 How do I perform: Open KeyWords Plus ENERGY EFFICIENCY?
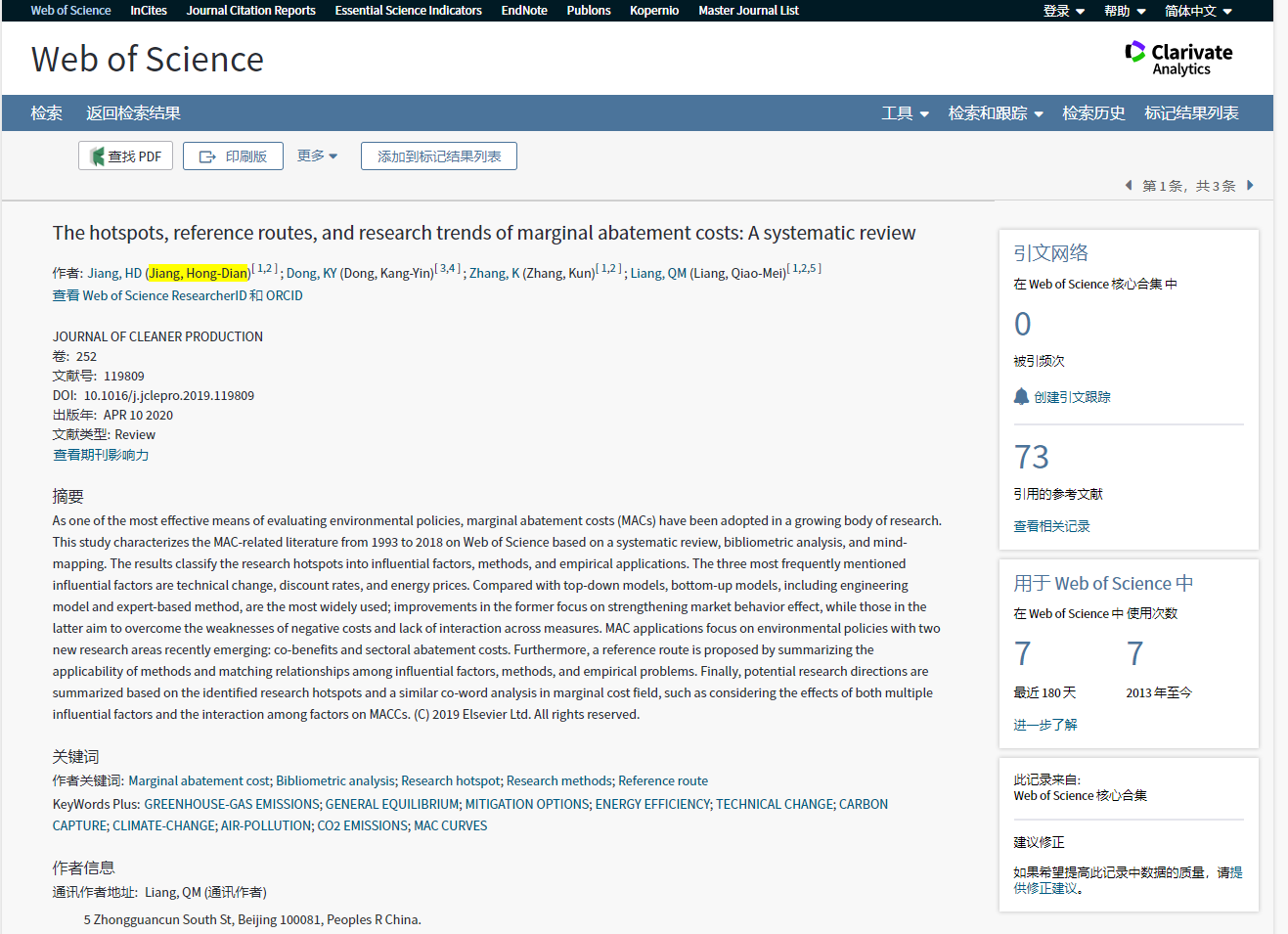tap(652, 804)
